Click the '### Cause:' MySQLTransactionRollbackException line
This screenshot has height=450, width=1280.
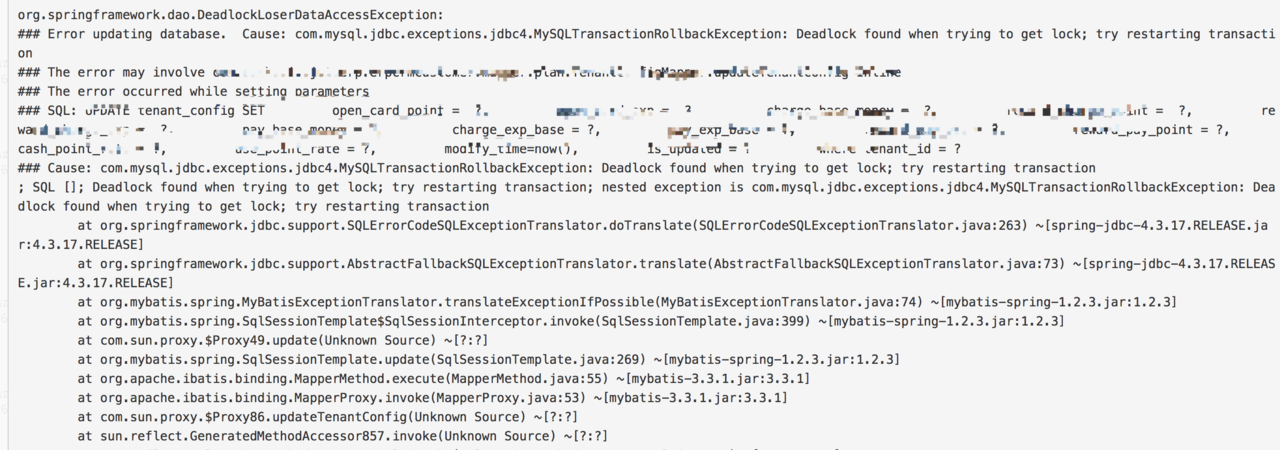pyautogui.click(x=556, y=167)
